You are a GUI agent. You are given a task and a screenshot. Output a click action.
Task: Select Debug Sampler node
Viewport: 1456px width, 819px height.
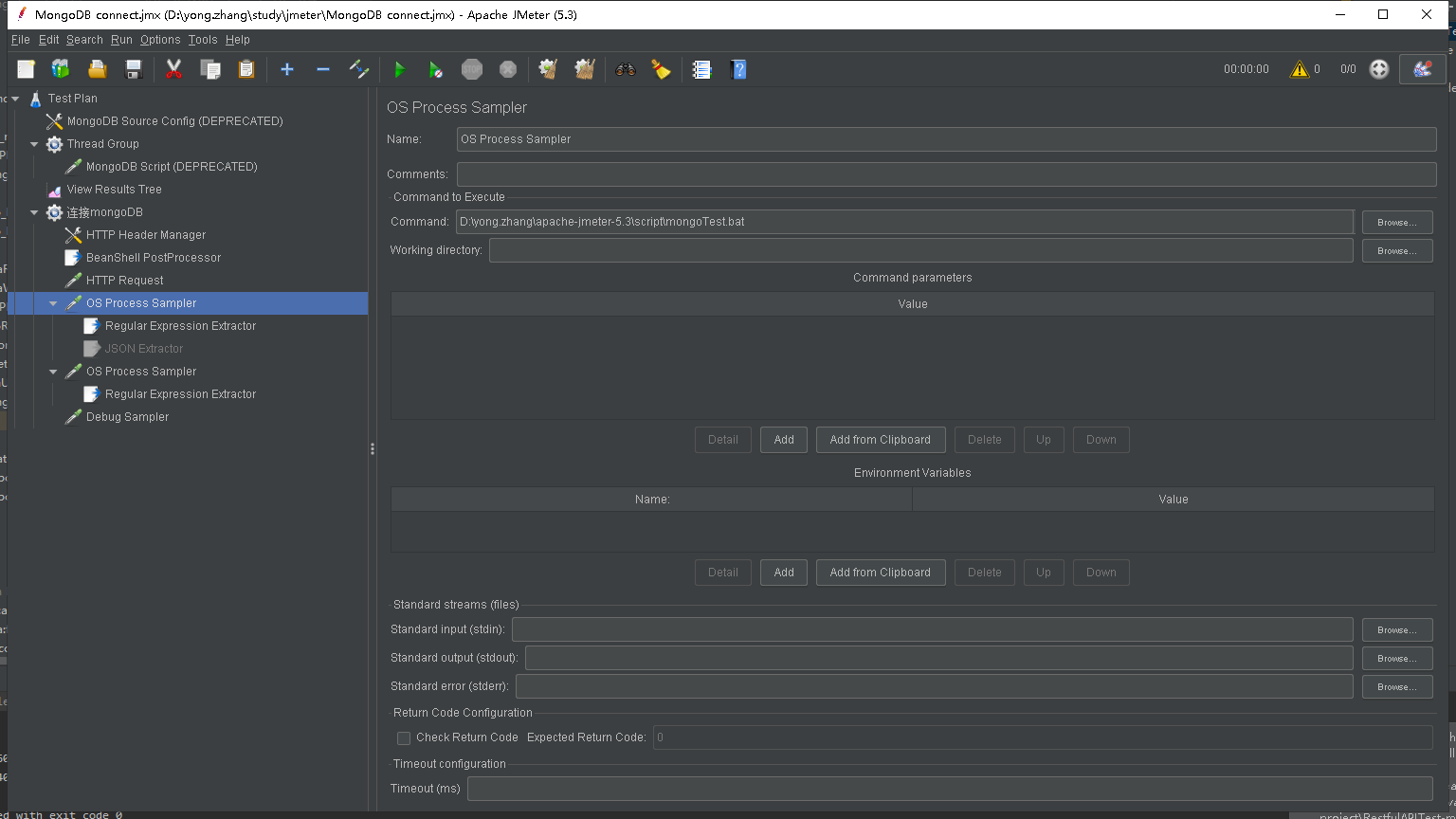click(x=127, y=417)
